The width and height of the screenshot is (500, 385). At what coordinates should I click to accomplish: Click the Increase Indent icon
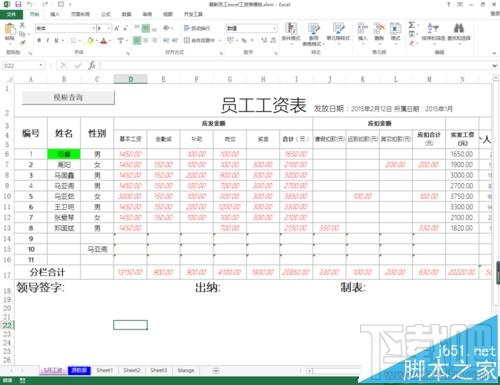(x=175, y=40)
